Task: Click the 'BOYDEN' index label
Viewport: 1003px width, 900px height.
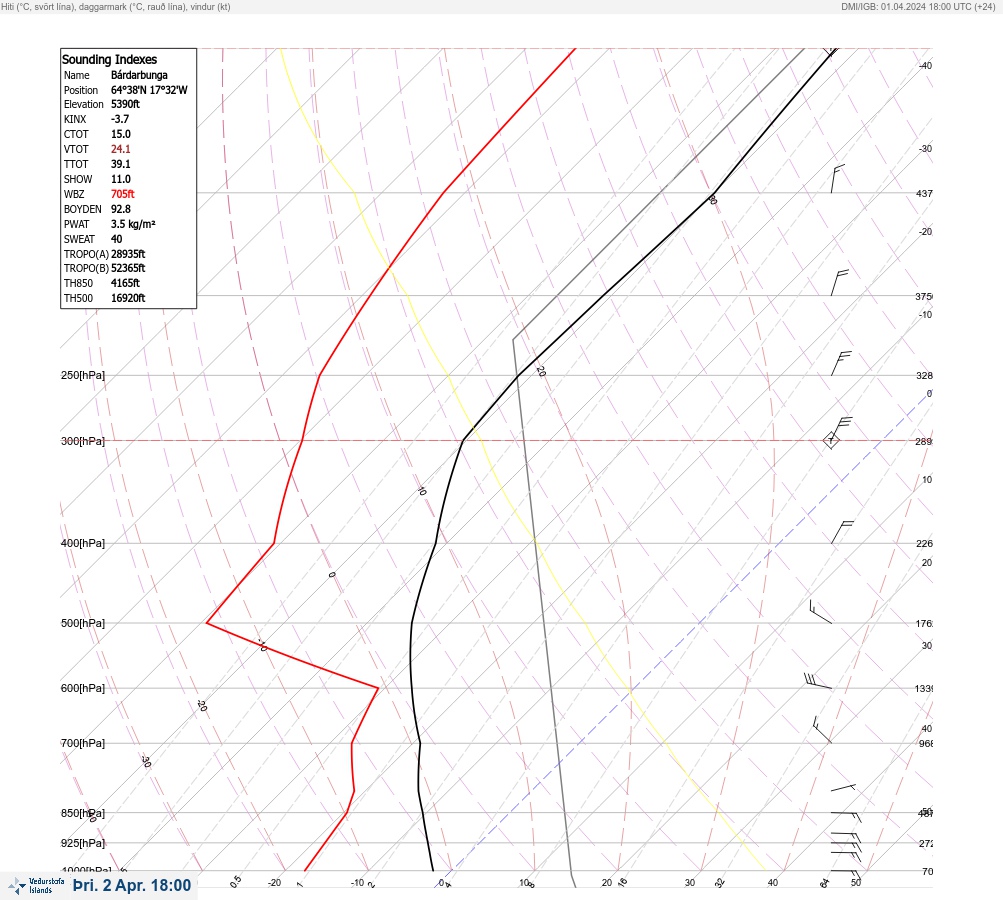Action: [x=83, y=209]
